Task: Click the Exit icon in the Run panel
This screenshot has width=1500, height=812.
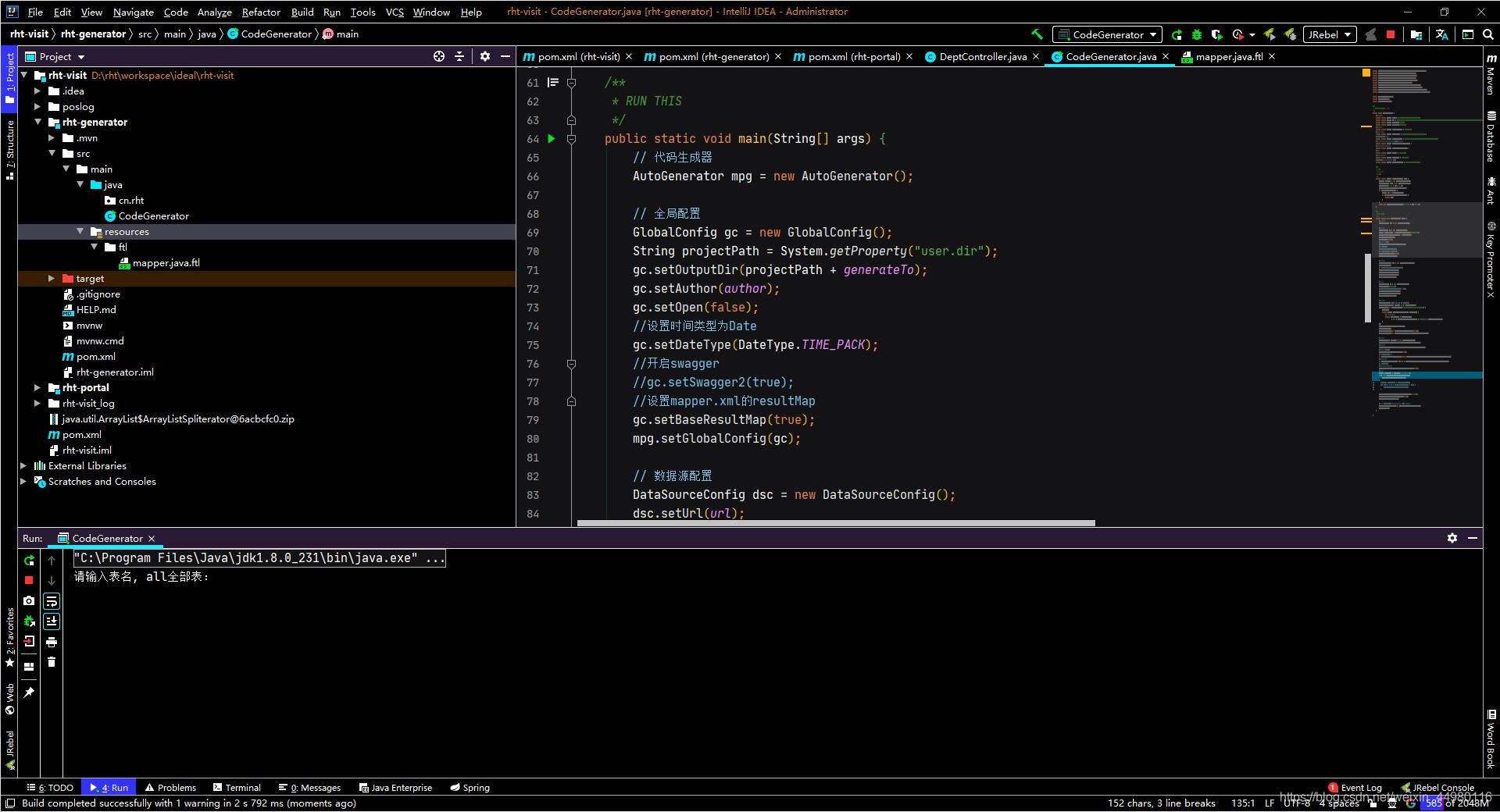Action: coord(29,642)
